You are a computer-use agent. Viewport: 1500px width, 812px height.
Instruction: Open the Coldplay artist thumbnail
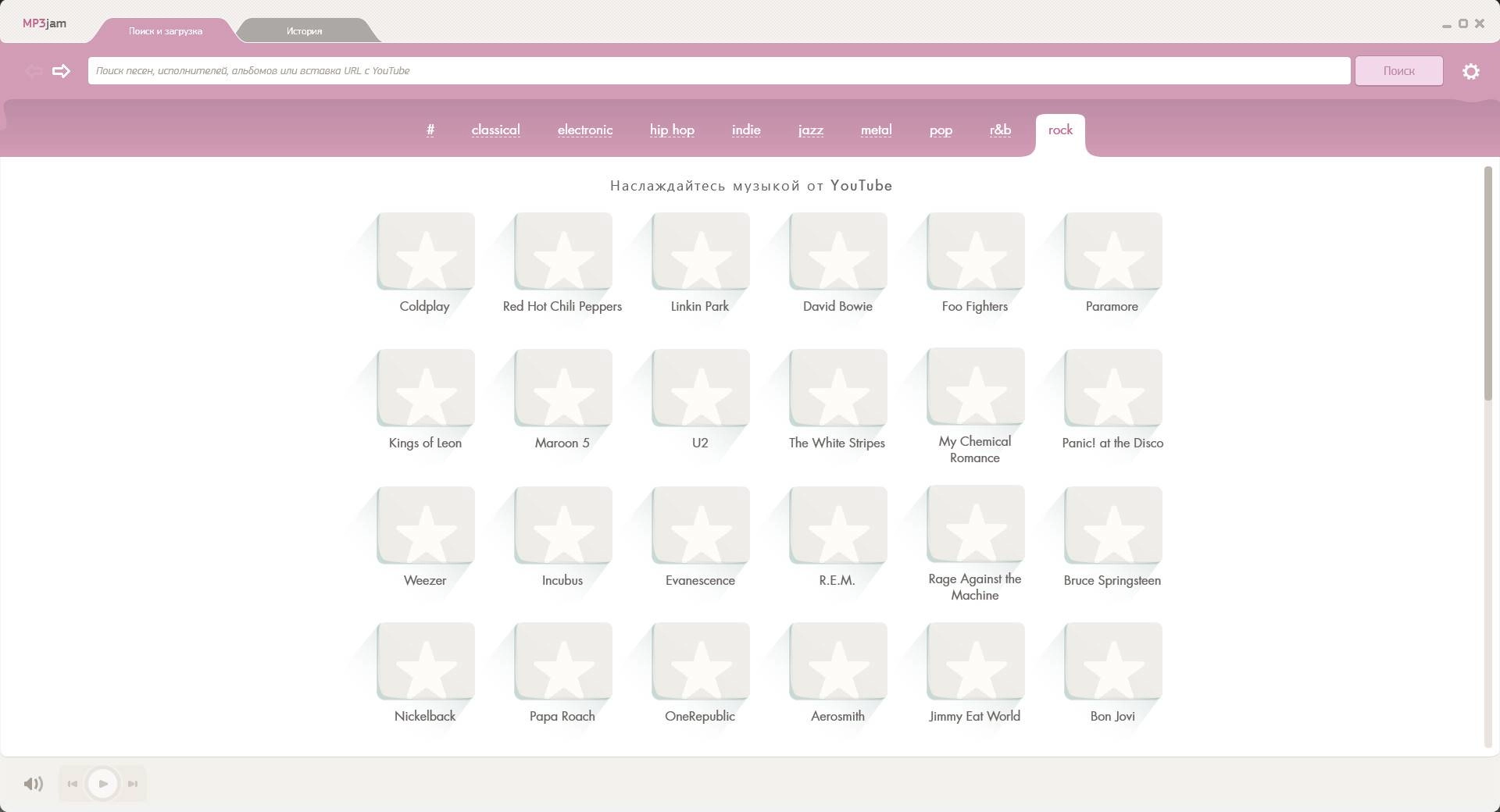pos(426,251)
